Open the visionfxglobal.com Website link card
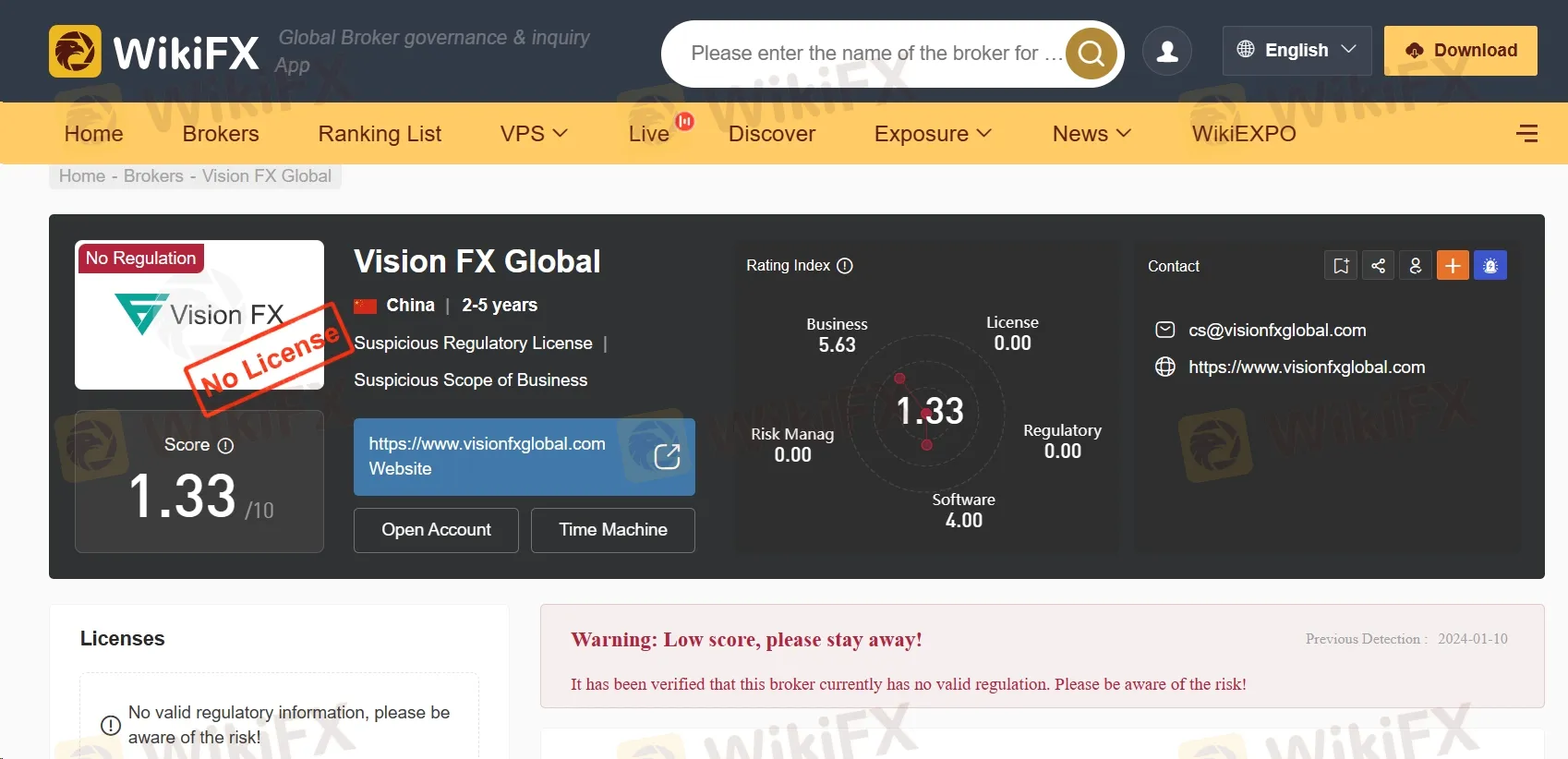This screenshot has height=759, width=1568. [524, 457]
